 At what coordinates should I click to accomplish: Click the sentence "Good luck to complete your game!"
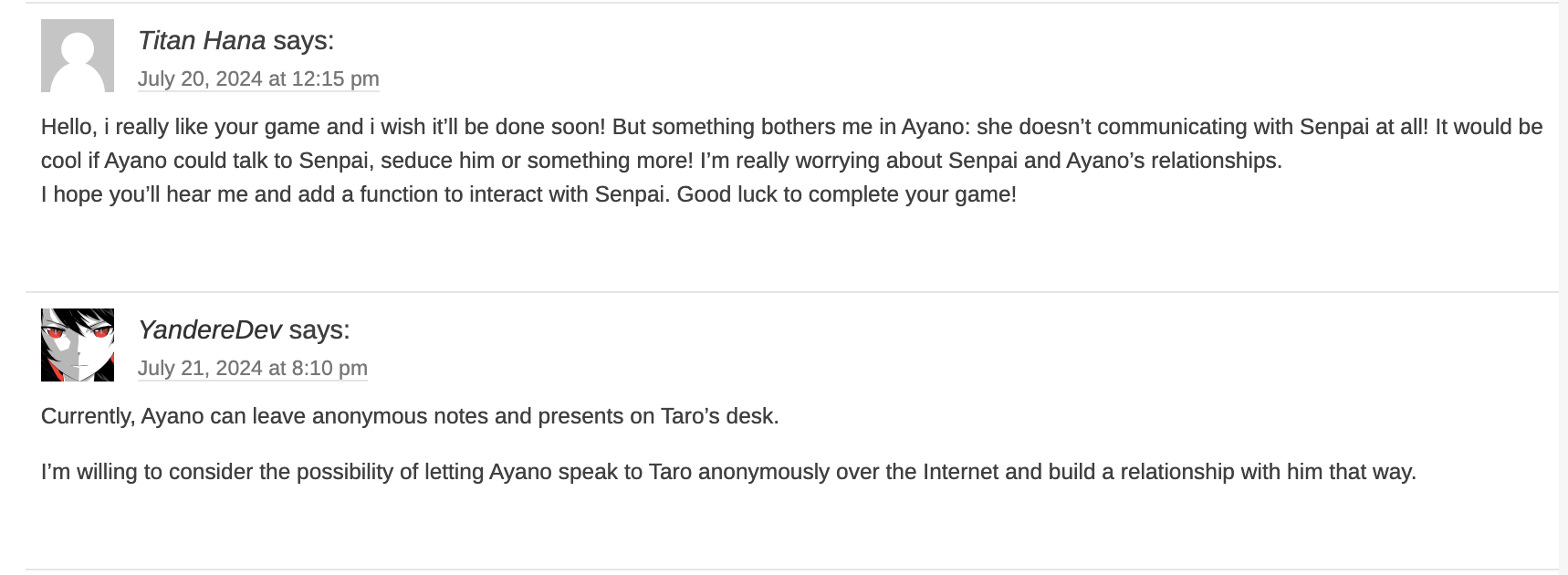pos(846,194)
